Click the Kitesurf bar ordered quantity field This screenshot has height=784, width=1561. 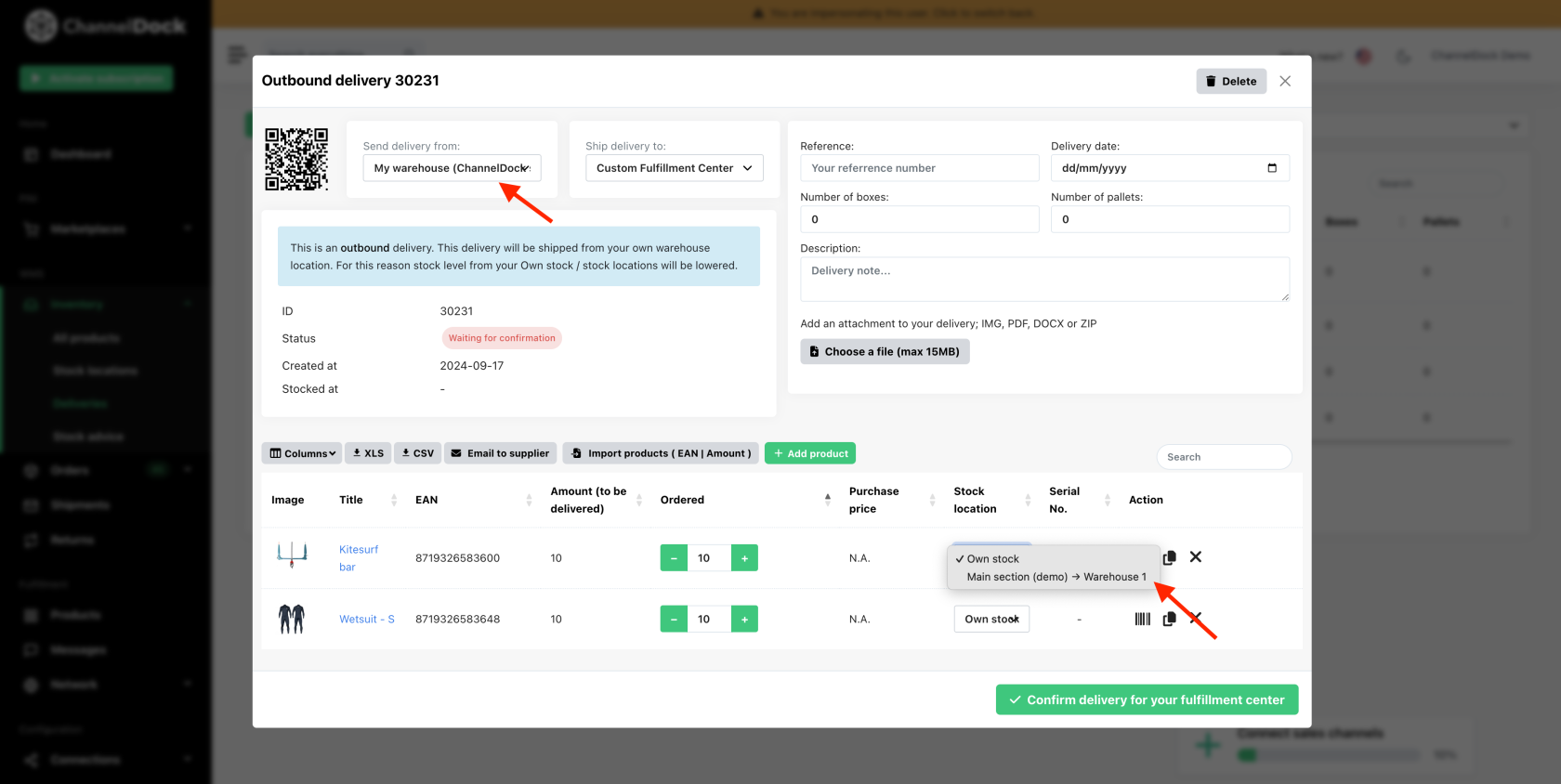click(x=709, y=557)
